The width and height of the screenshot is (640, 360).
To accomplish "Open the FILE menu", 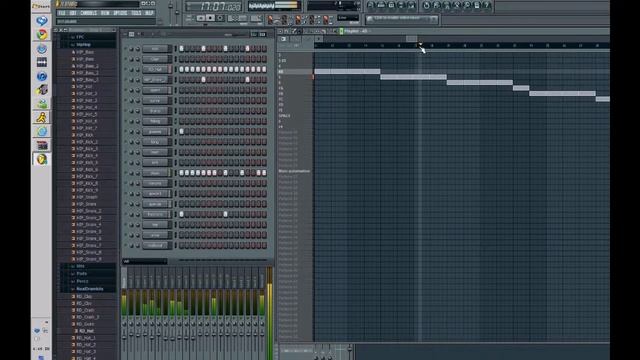I will (x=62, y=13).
